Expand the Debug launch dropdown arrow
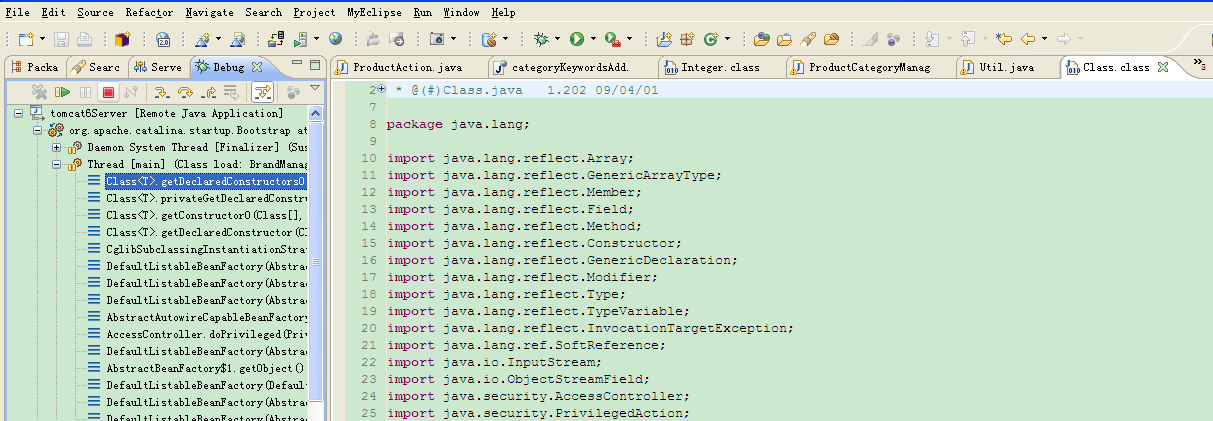 point(558,39)
